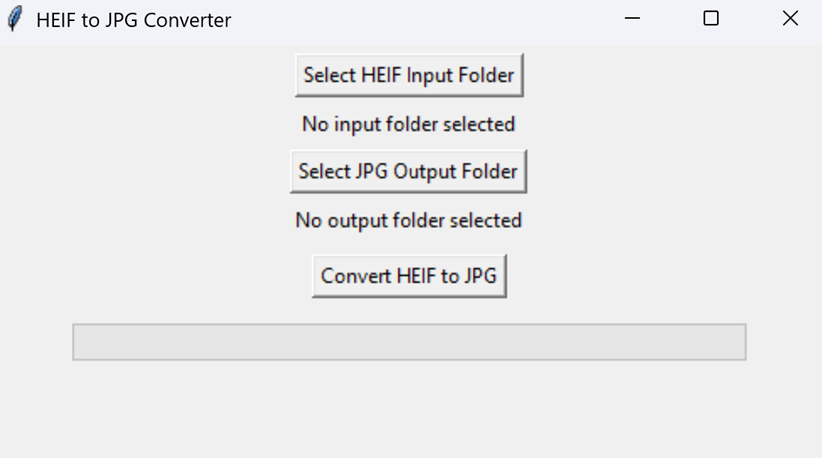The image size is (822, 458).
Task: Click the feather app icon in title bar
Action: click(14, 19)
